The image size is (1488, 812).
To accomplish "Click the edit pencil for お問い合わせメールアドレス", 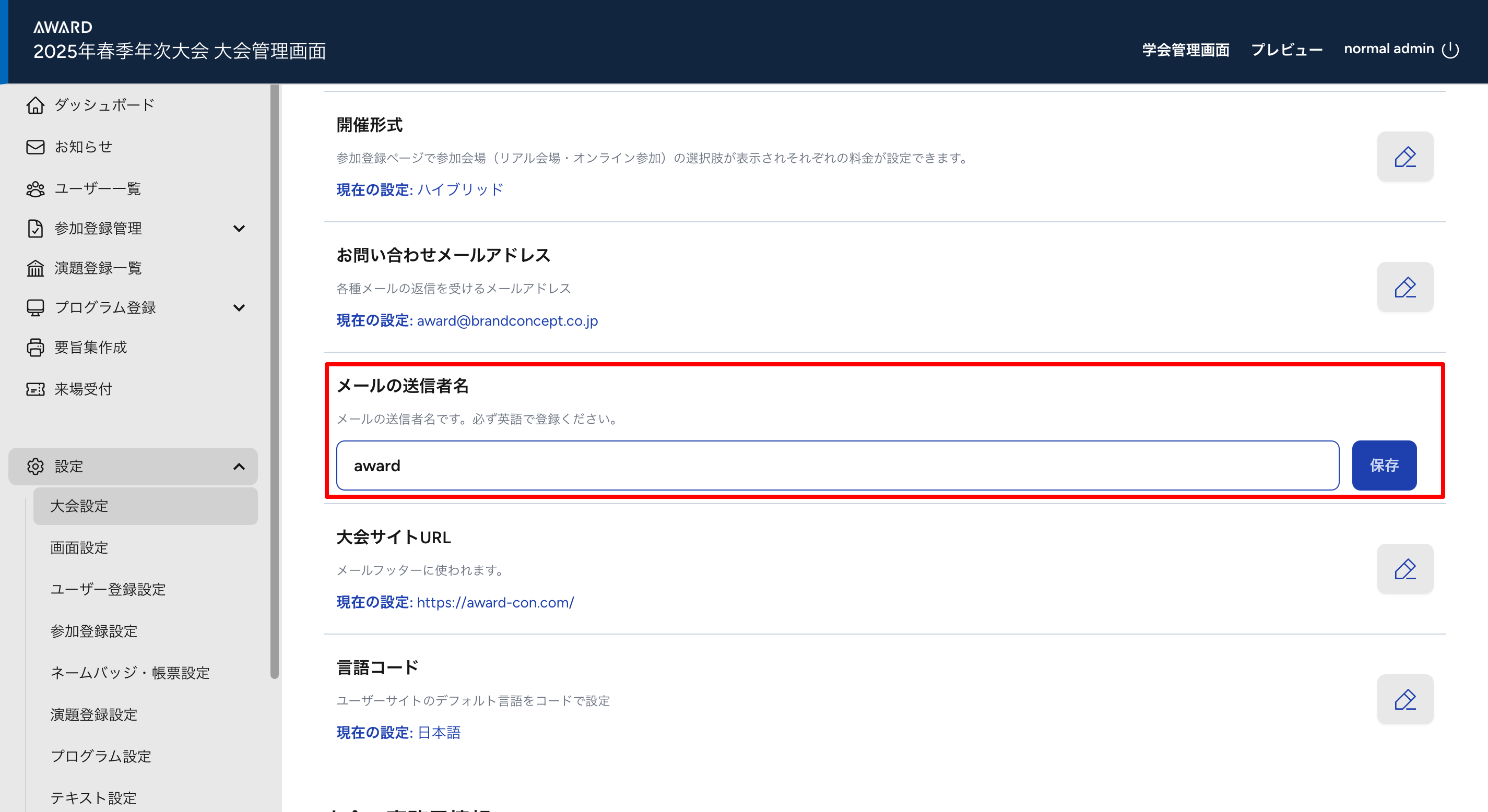I will pos(1404,287).
